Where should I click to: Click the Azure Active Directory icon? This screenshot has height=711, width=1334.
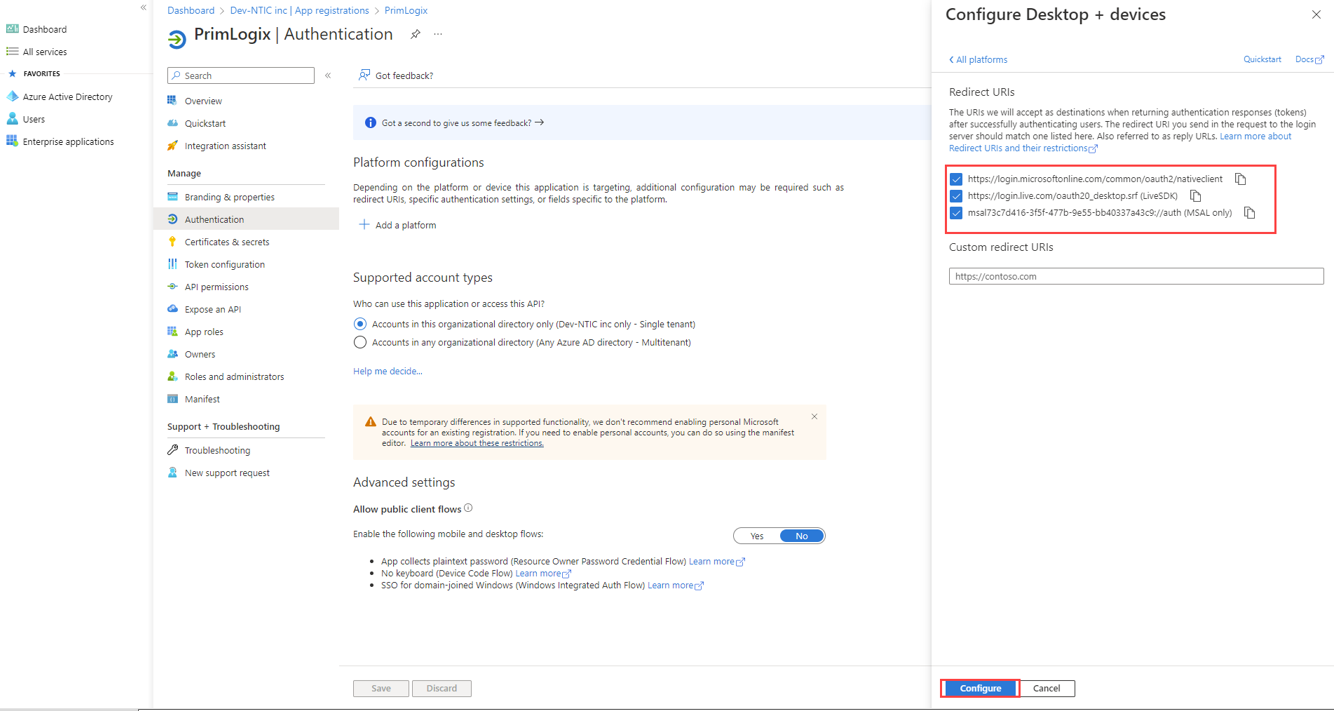[x=12, y=97]
